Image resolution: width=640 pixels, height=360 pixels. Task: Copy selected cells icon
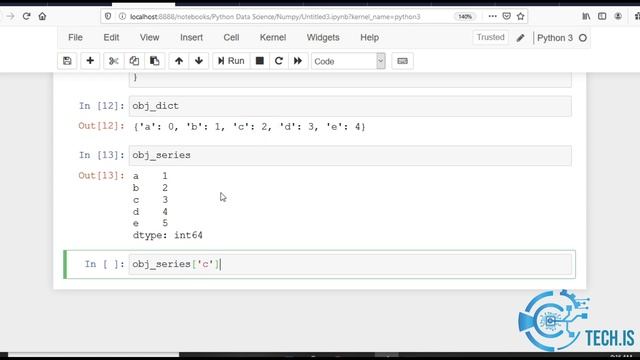pyautogui.click(x=134, y=61)
